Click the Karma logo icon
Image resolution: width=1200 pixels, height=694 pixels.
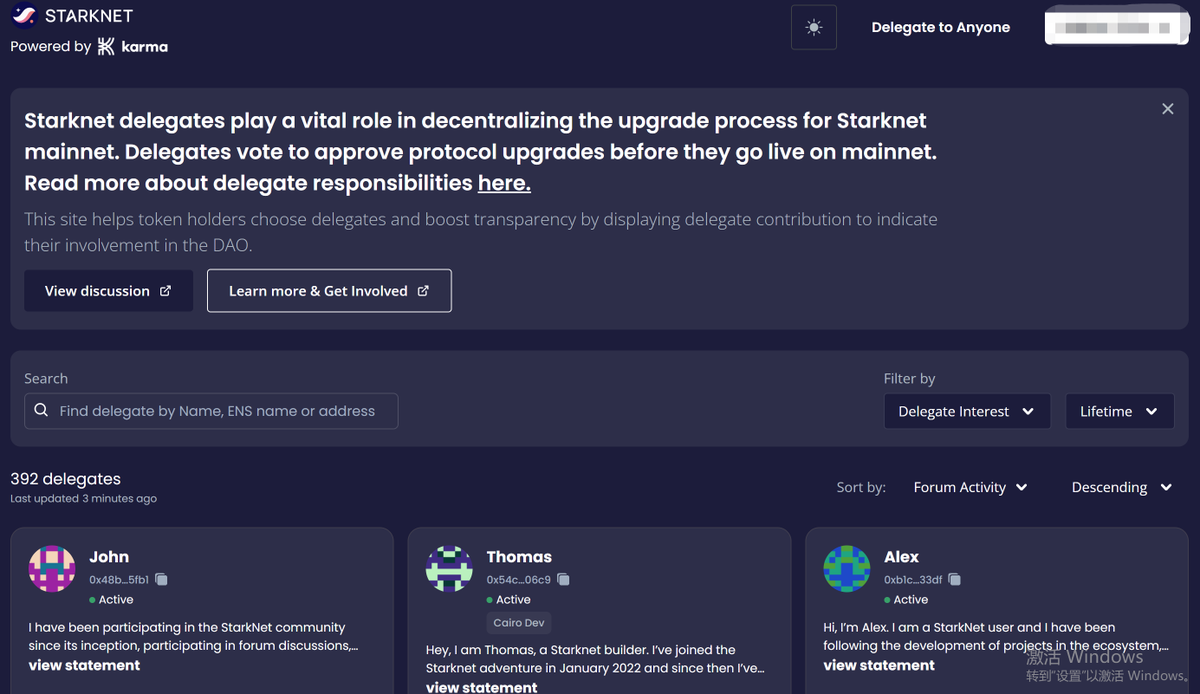pyautogui.click(x=106, y=46)
